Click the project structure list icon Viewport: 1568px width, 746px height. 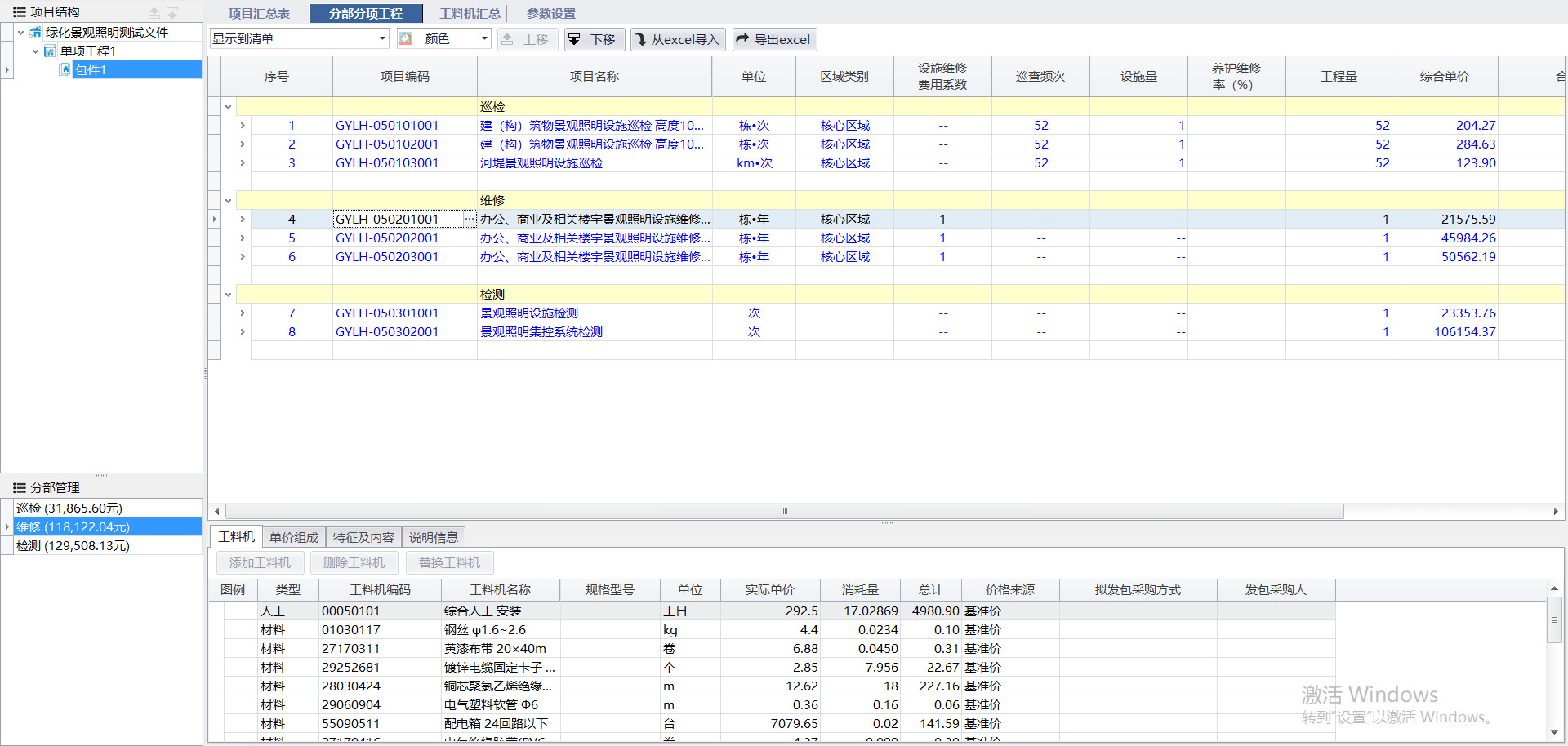tap(19, 12)
